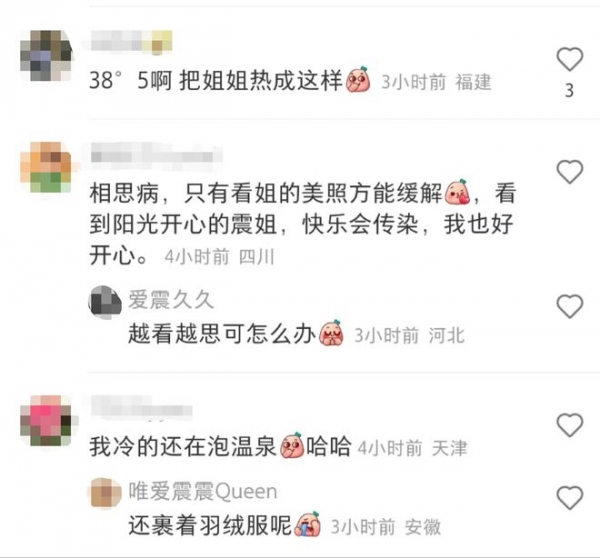Open 爱震久久's small avatar

[105, 302]
